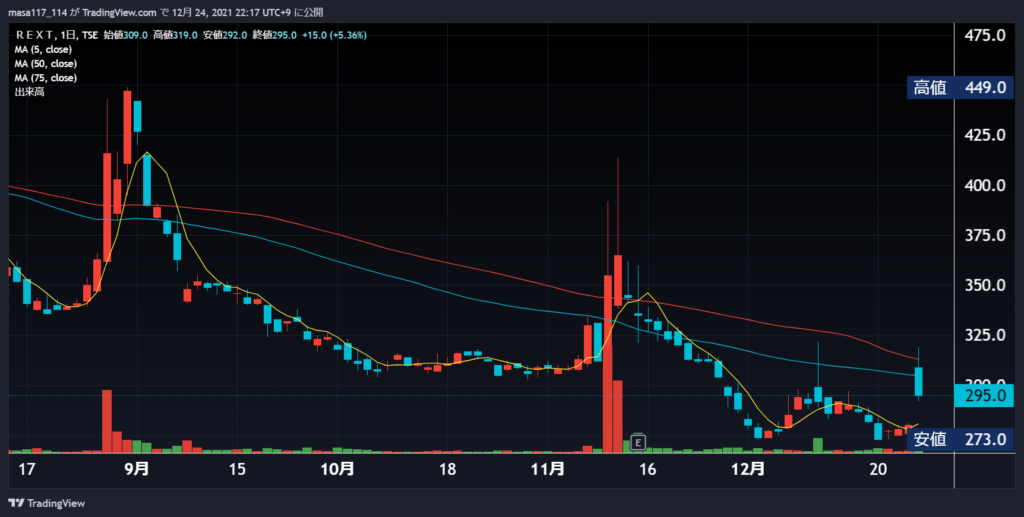Click the 17 date label on the time axis

tap(26, 469)
